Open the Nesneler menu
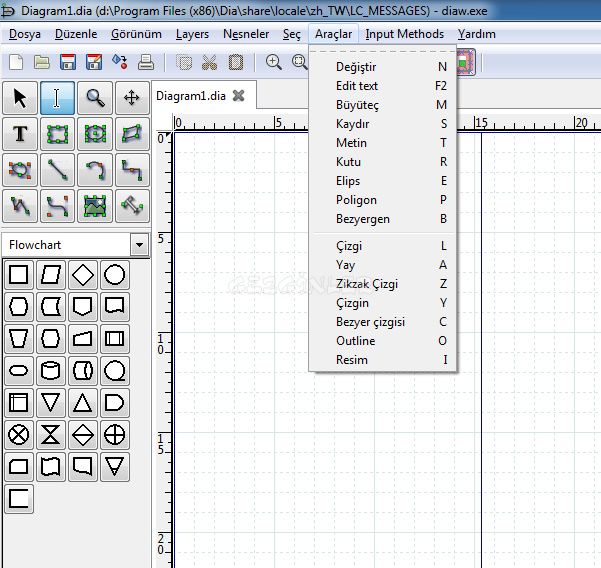 tap(246, 34)
